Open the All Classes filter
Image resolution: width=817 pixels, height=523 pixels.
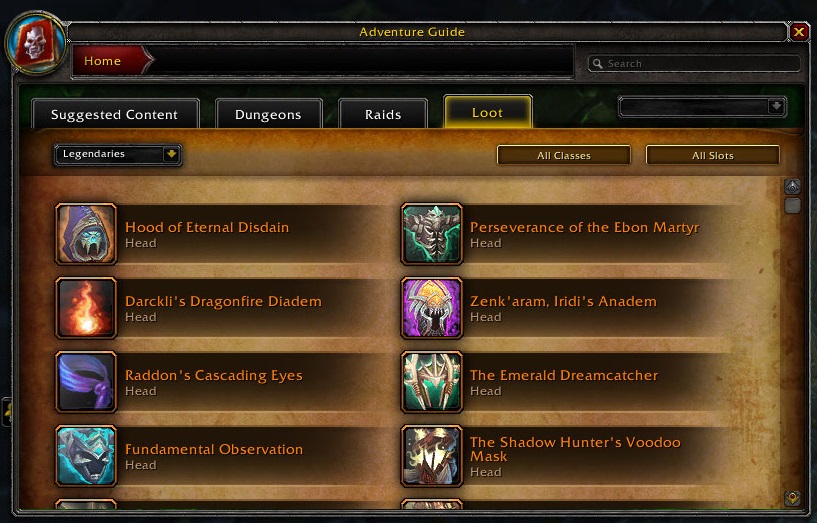564,155
